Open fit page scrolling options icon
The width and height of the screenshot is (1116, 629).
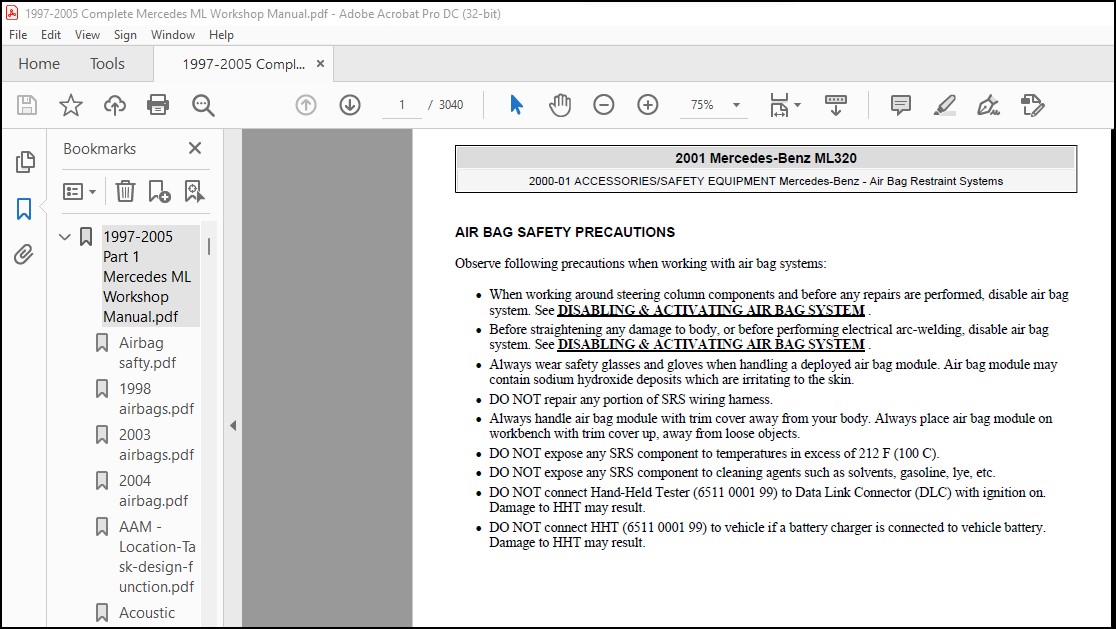(784, 105)
